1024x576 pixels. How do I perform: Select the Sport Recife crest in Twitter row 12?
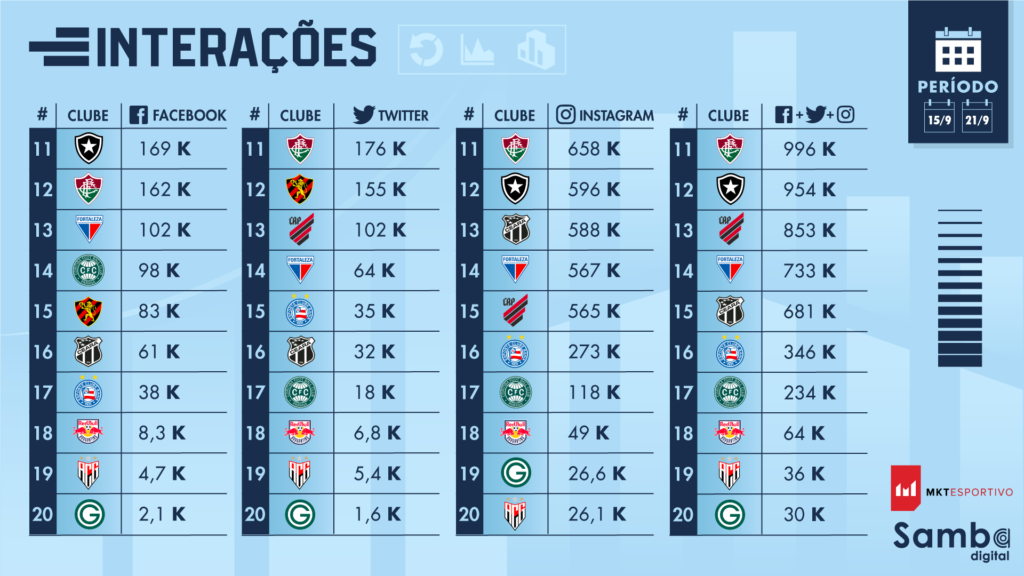tap(300, 189)
